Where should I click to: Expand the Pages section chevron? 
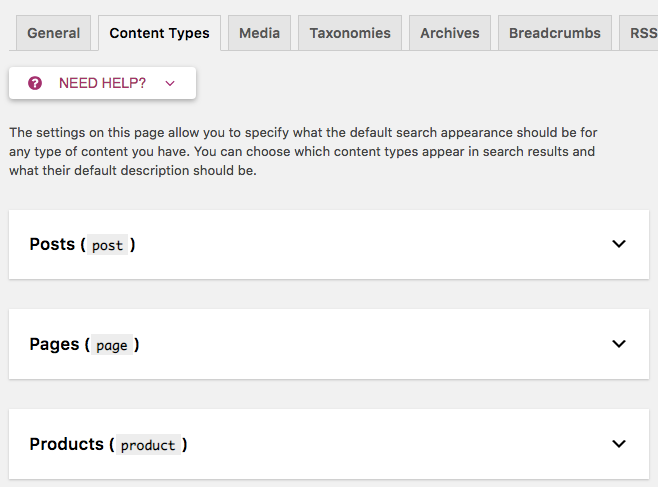pos(619,344)
